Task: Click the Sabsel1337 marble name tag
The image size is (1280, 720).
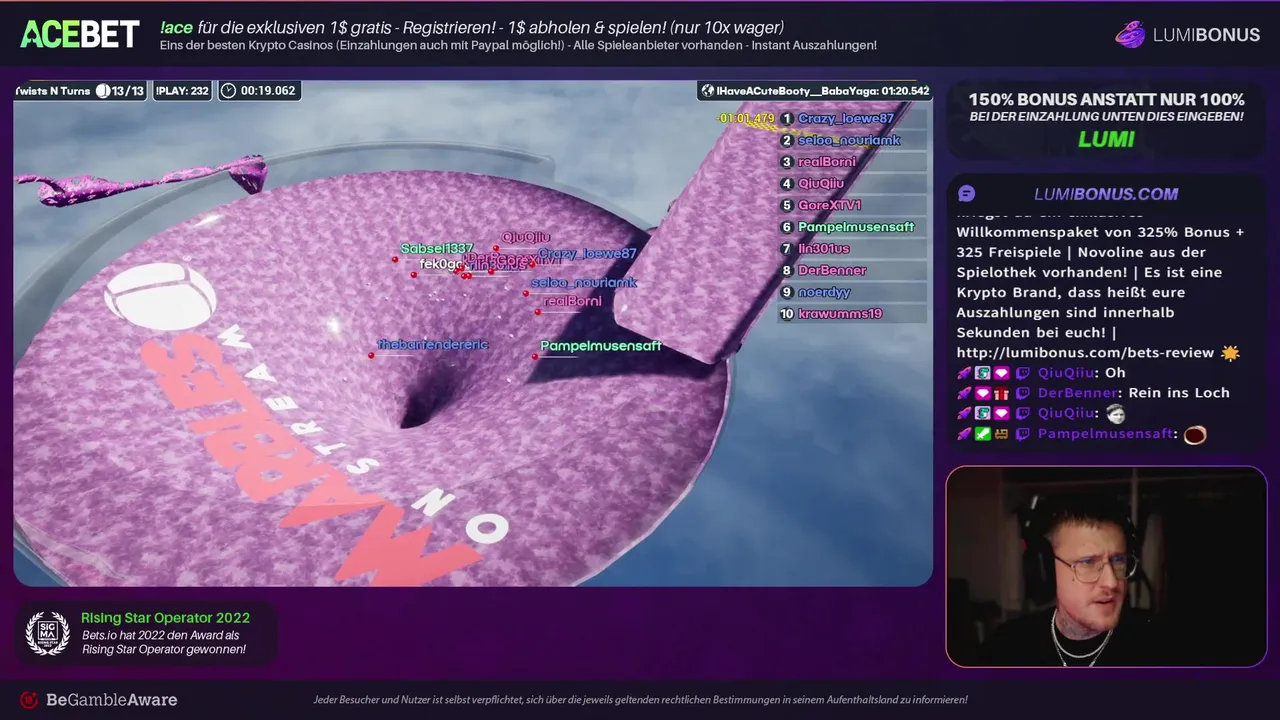Action: click(437, 248)
